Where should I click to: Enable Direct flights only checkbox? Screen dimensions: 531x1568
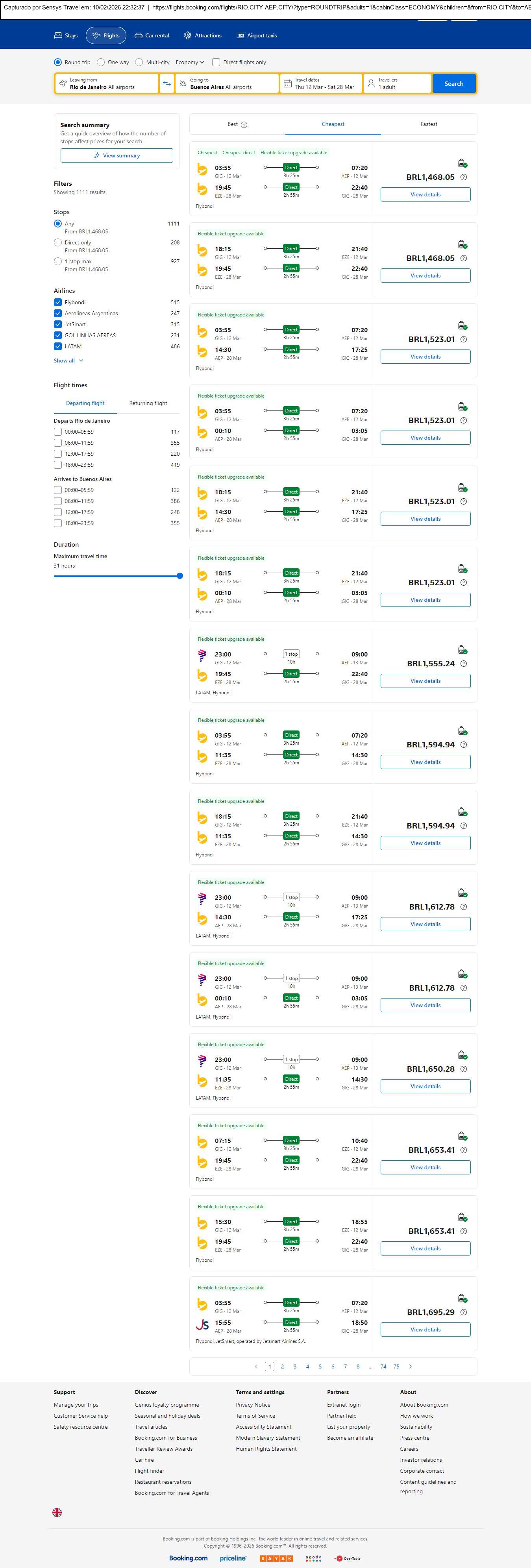coord(216,62)
